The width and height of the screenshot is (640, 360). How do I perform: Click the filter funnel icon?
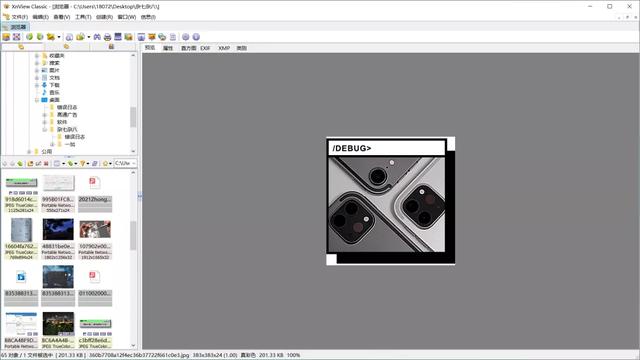click(82, 163)
